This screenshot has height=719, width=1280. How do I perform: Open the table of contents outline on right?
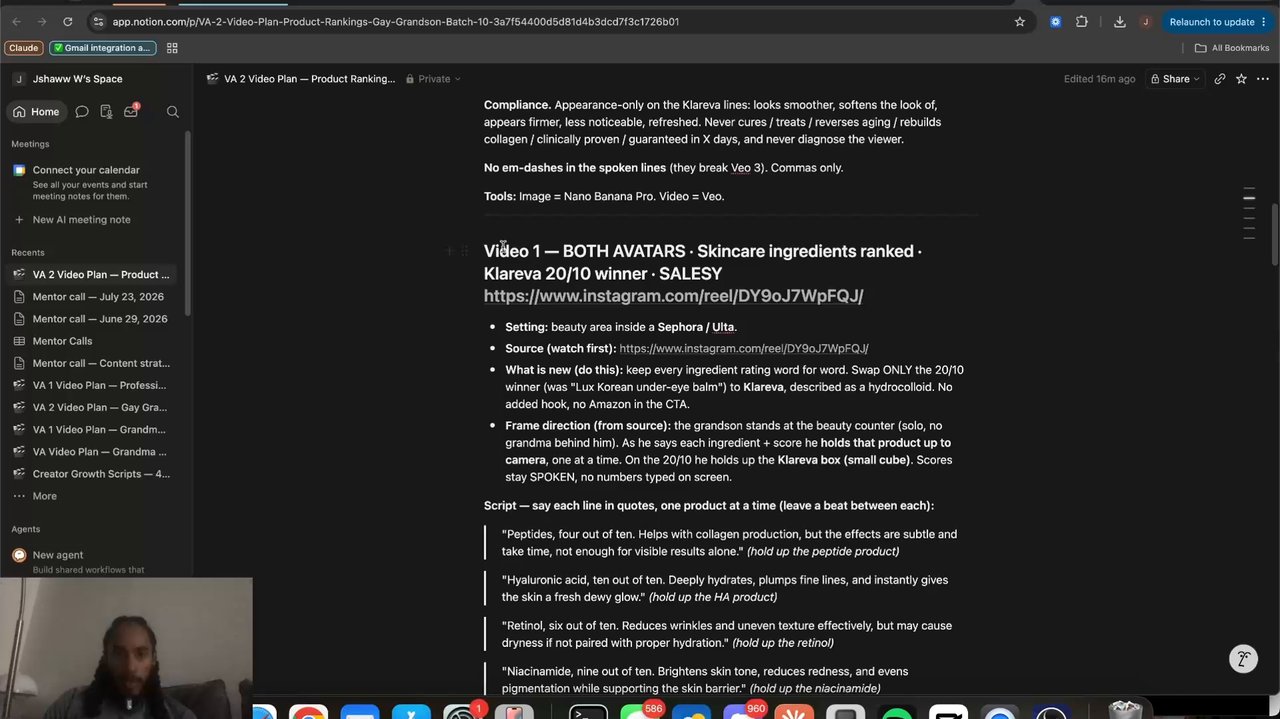click(x=1249, y=213)
